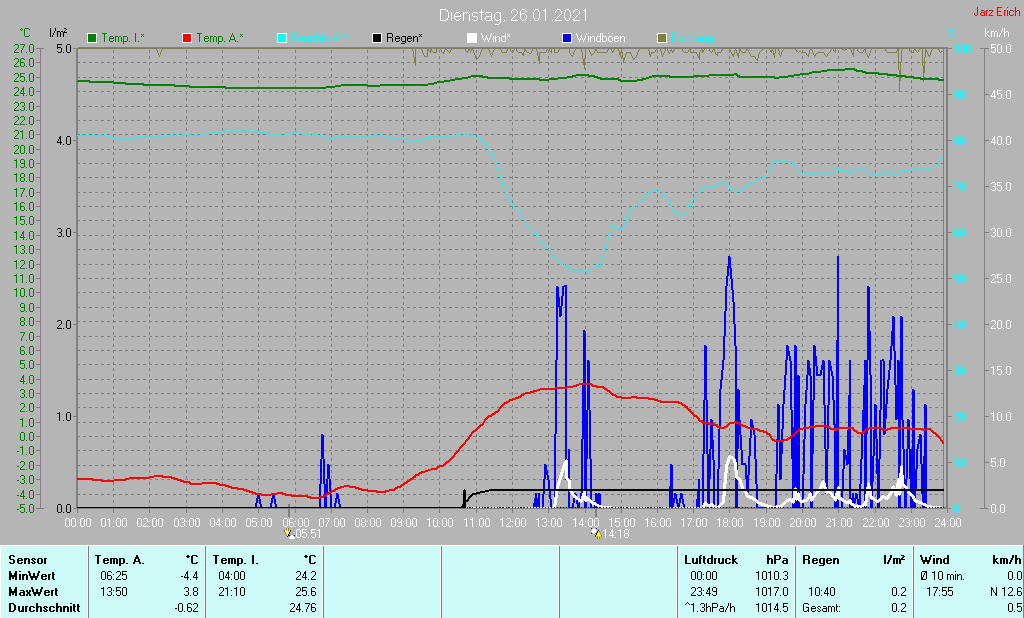Click the 'Temp. I.' column header in table

coord(236,560)
